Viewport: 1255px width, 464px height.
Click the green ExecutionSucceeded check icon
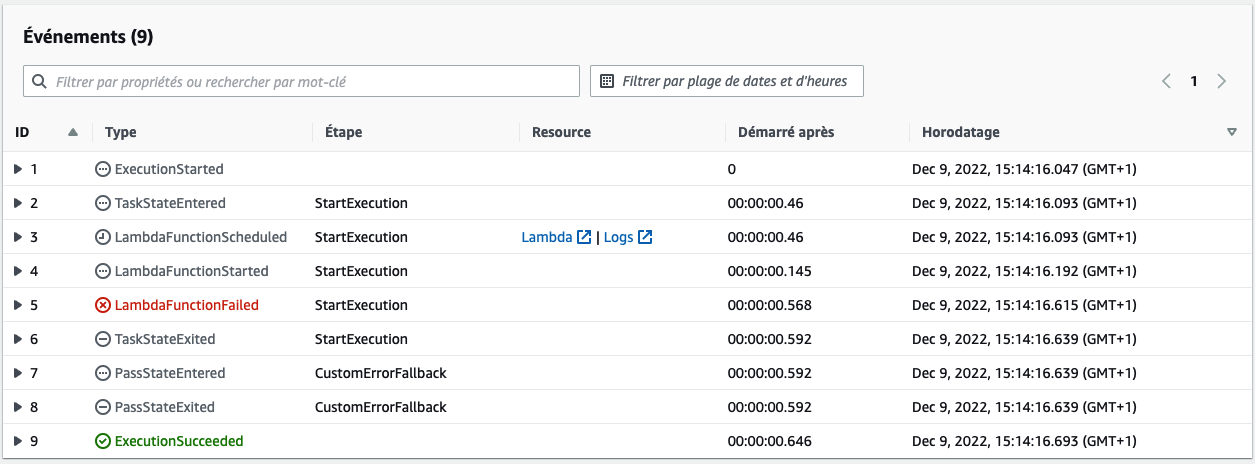103,441
